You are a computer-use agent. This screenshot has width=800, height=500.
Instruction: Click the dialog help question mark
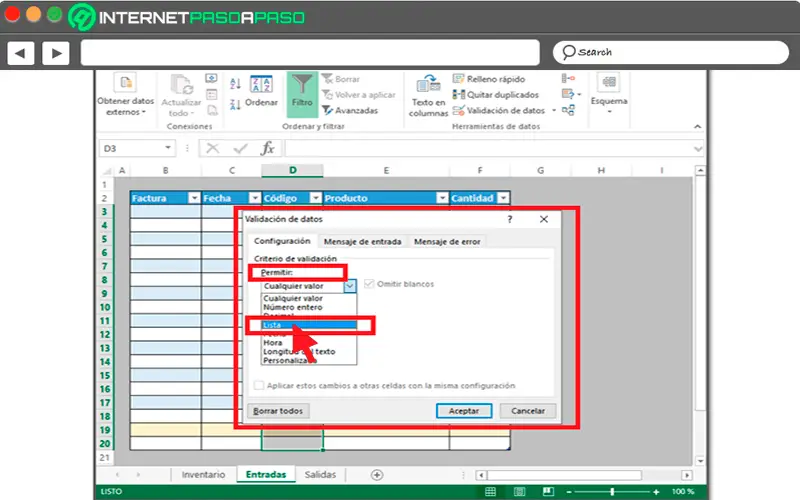509,219
